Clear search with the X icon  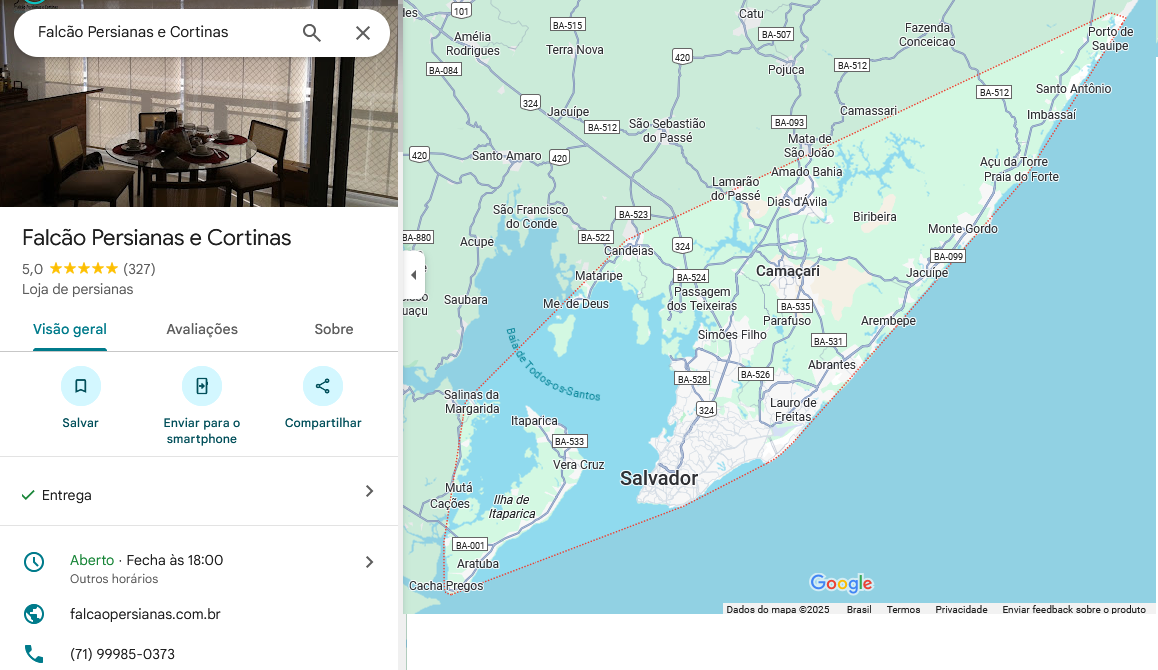click(363, 33)
